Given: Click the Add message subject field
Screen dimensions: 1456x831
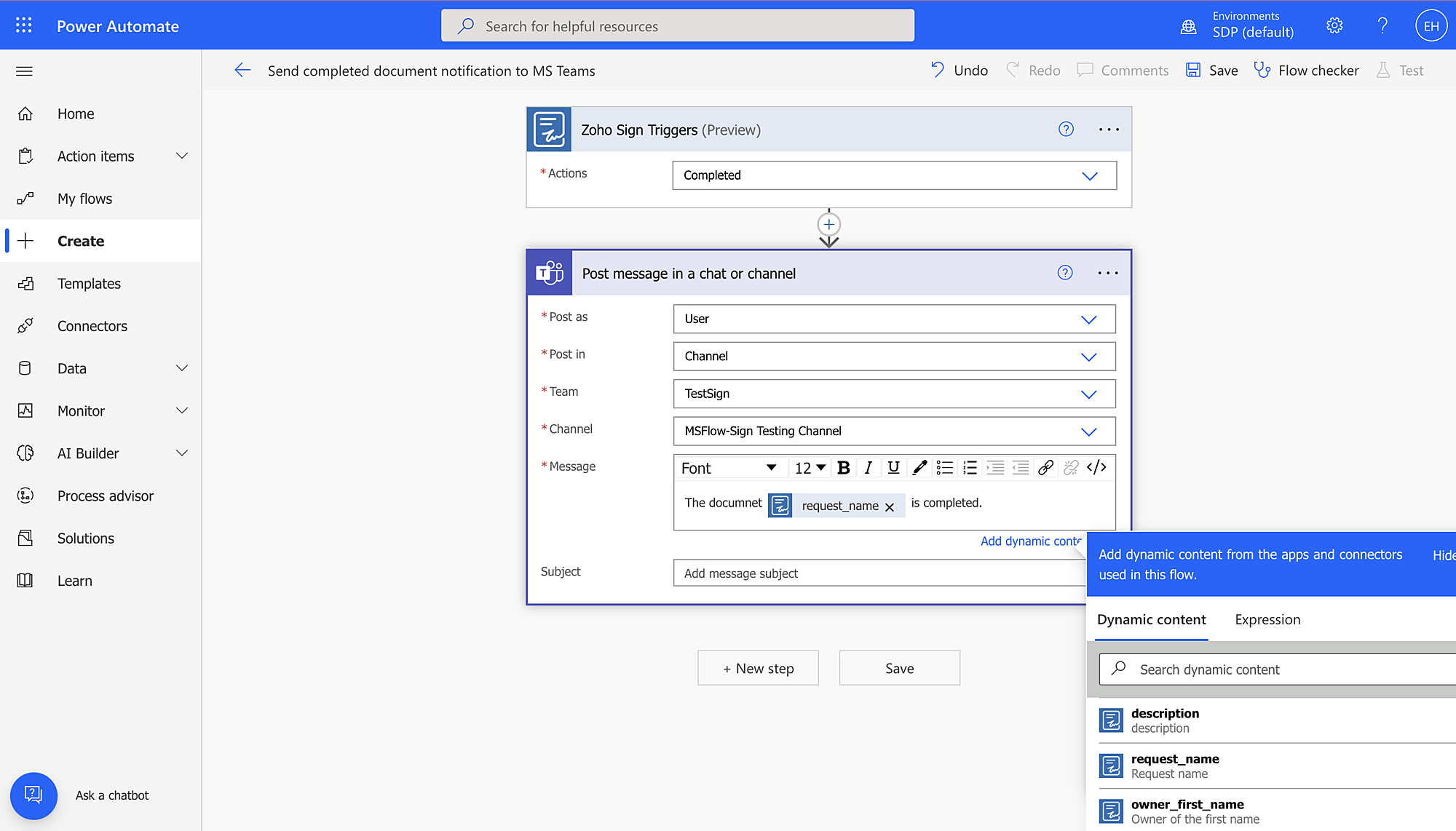Looking at the screenshot, I should (x=879, y=573).
